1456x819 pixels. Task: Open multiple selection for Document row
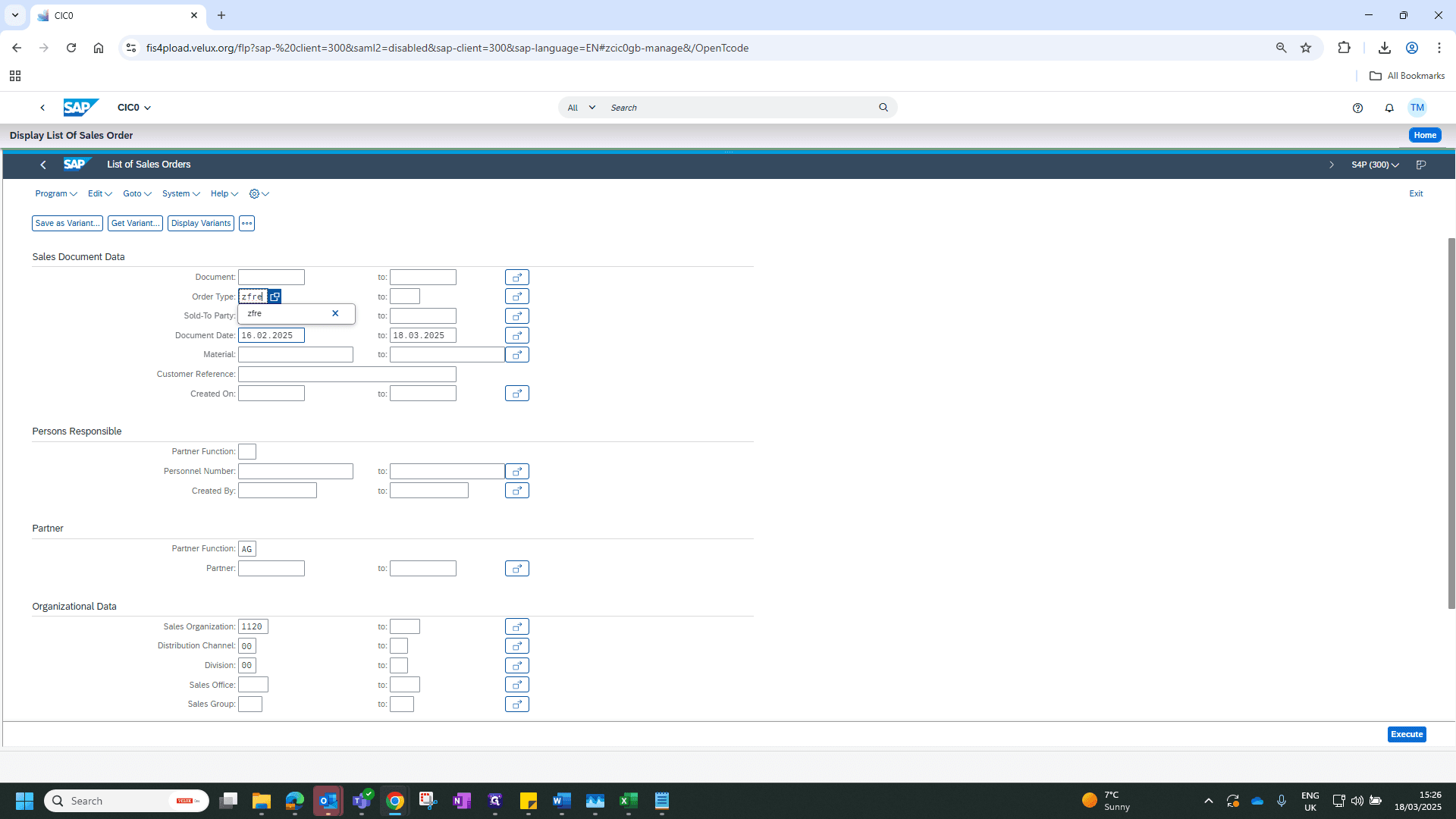point(516,278)
